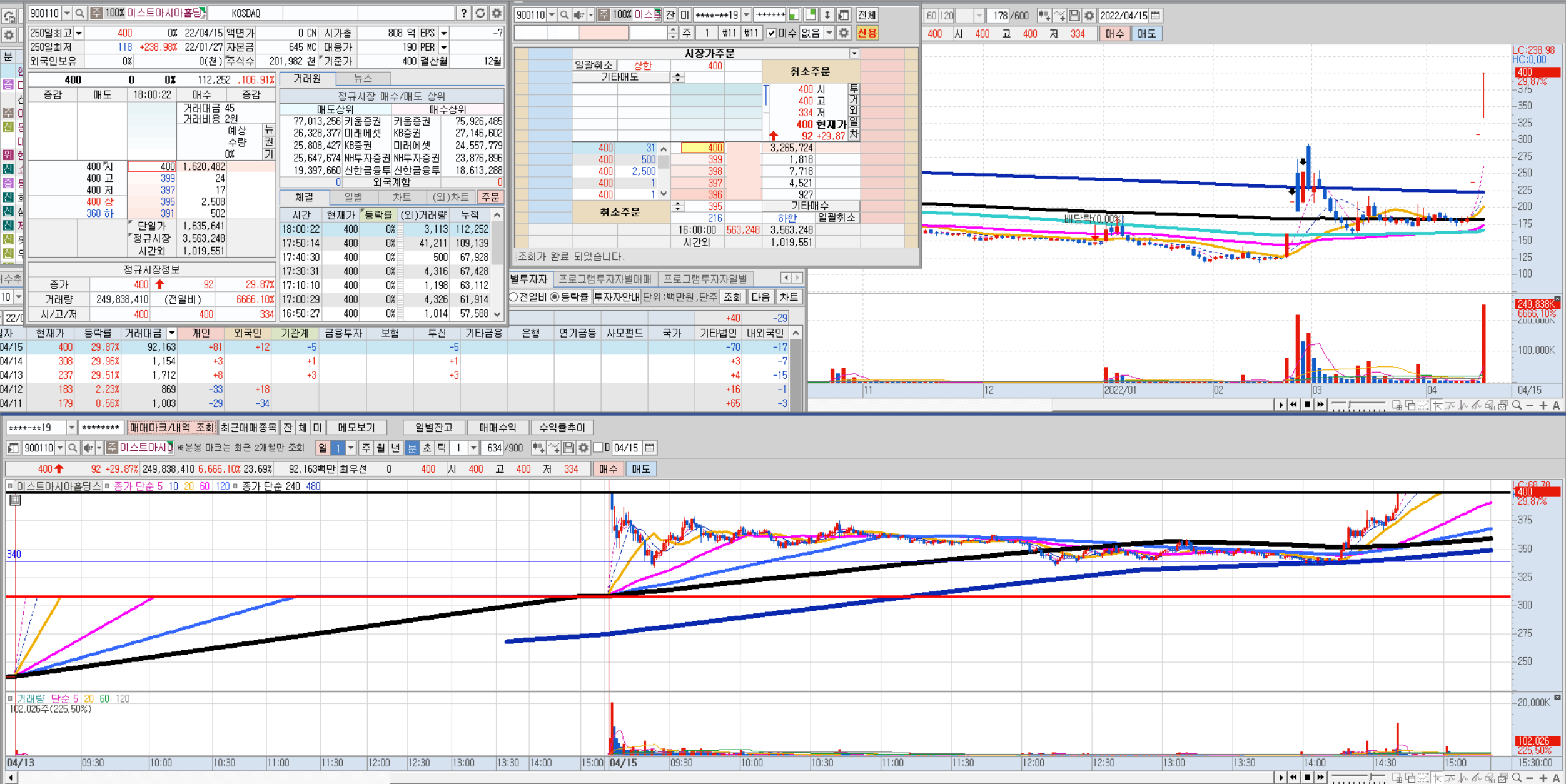Viewport: 1566px width, 784px height.
Task: Open the 시장가주문 order type dropdown
Action: (854, 54)
